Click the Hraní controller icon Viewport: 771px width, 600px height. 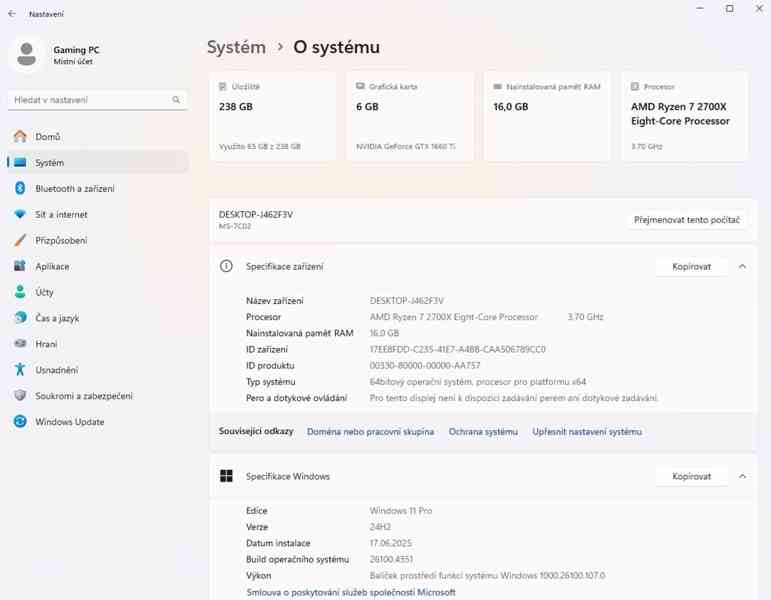point(20,344)
